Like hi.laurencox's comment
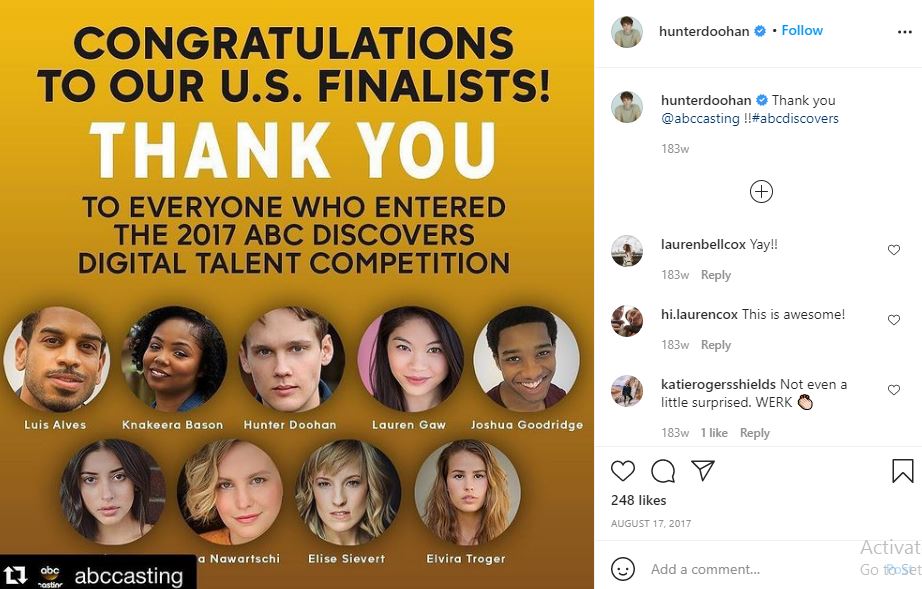 894,320
